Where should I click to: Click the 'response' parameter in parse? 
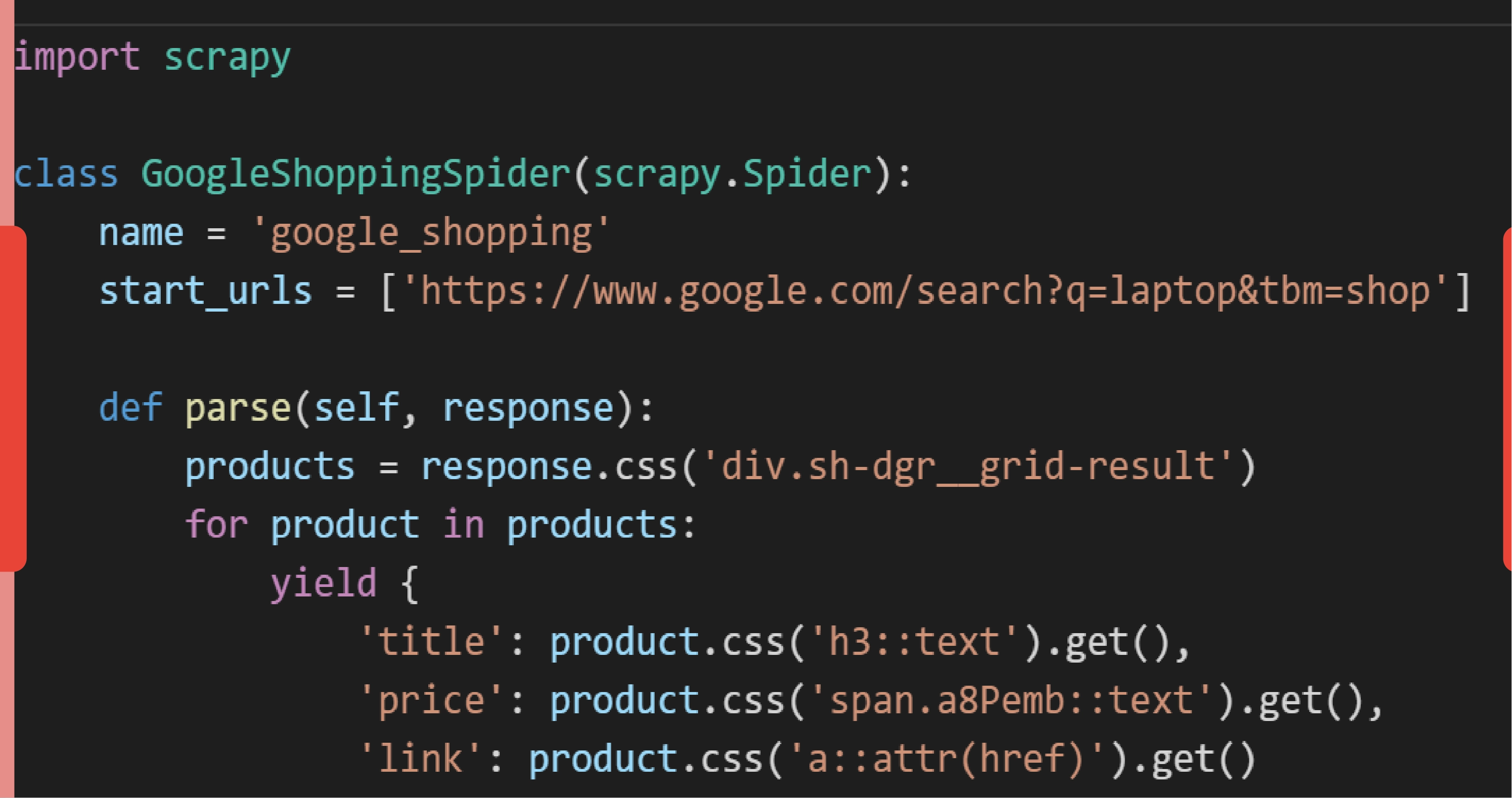[528, 410]
